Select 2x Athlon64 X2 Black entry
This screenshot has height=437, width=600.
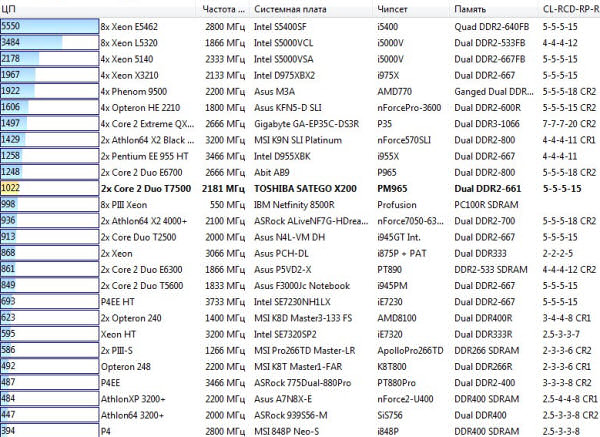(x=147, y=140)
